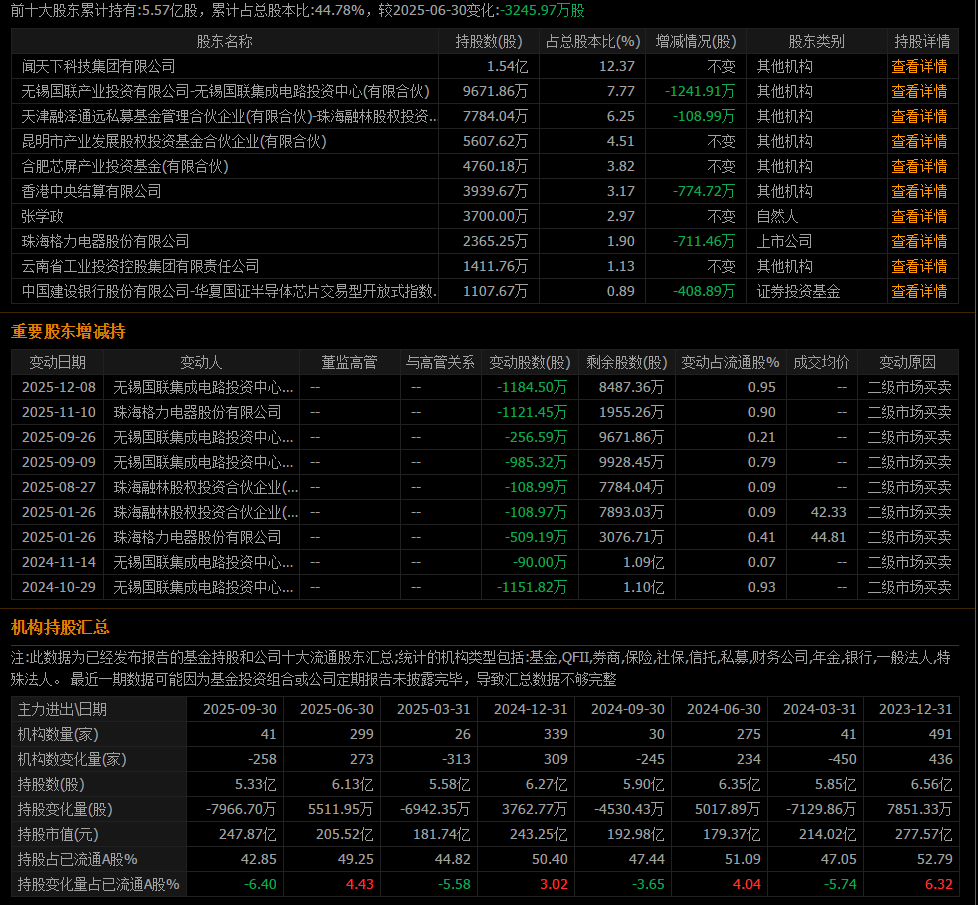Image resolution: width=978 pixels, height=905 pixels.
Task: Select the 2025-09-09 change record date
Action: (x=59, y=462)
